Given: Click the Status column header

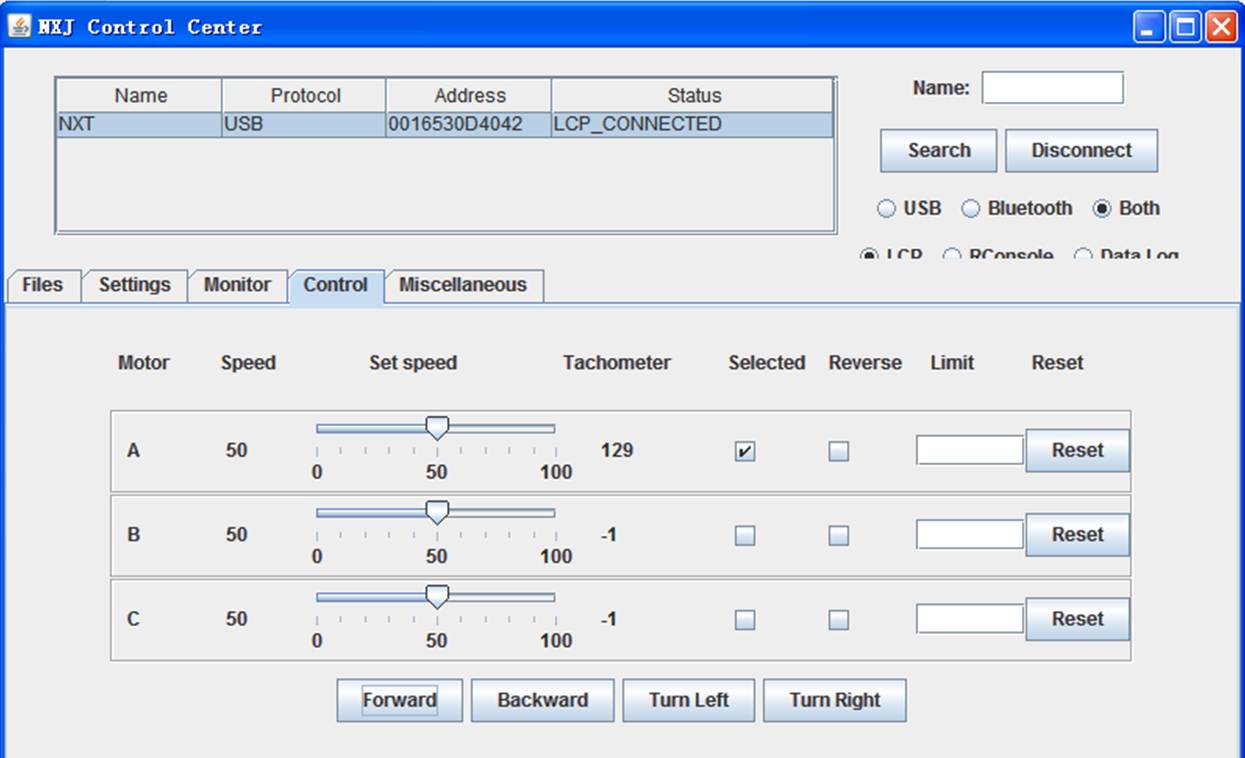Looking at the screenshot, I should 693,96.
